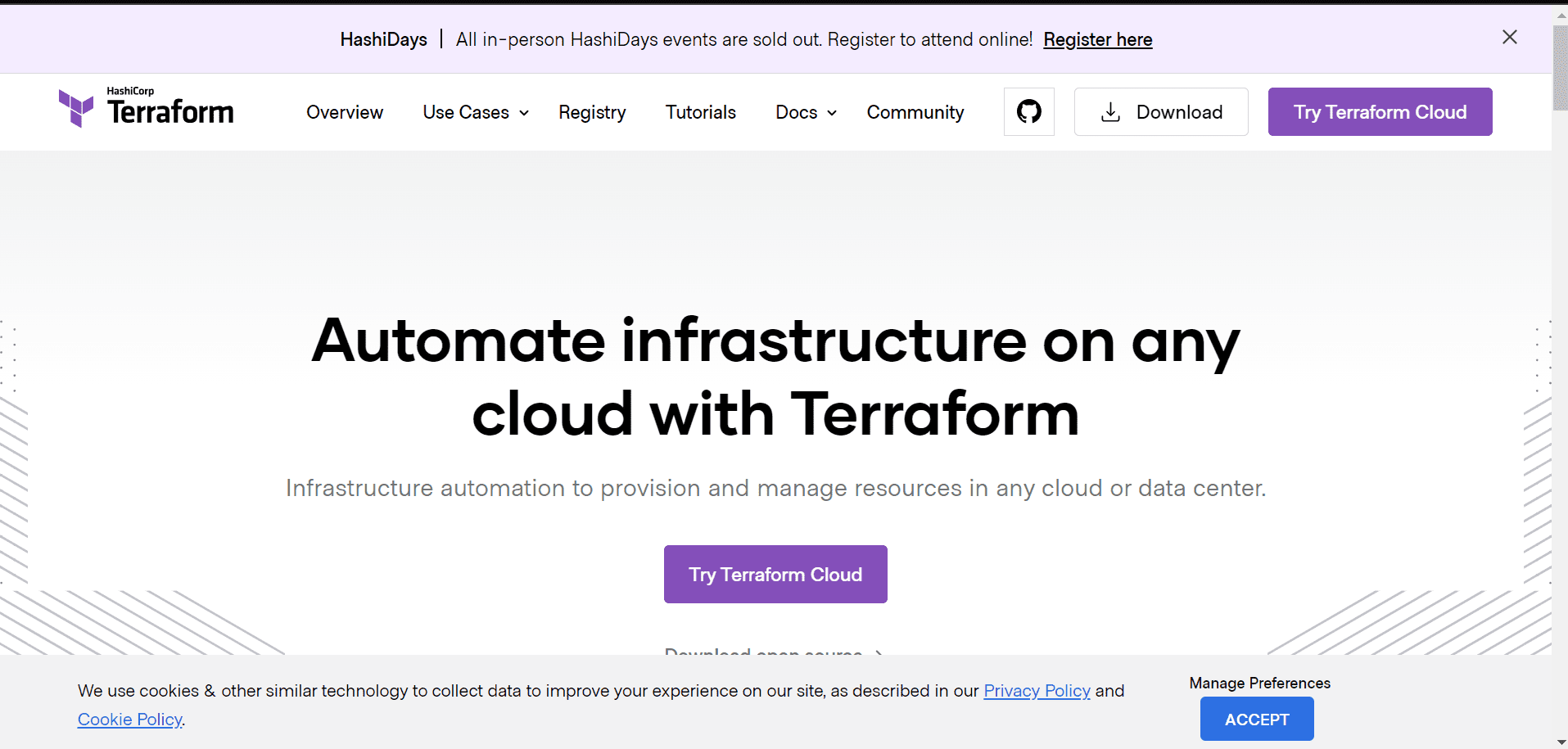Screen dimensions: 1568x749
Task: Click the Download open source arrow
Action: click(878, 654)
